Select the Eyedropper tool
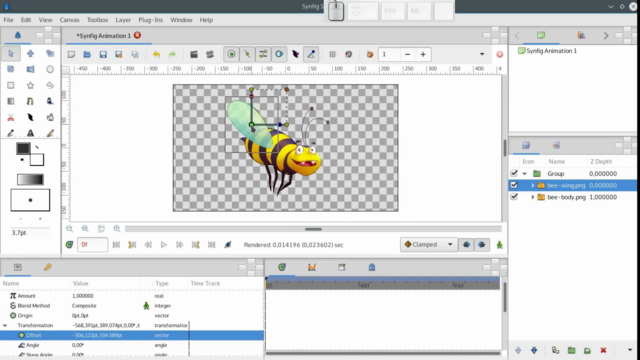 click(x=11, y=133)
